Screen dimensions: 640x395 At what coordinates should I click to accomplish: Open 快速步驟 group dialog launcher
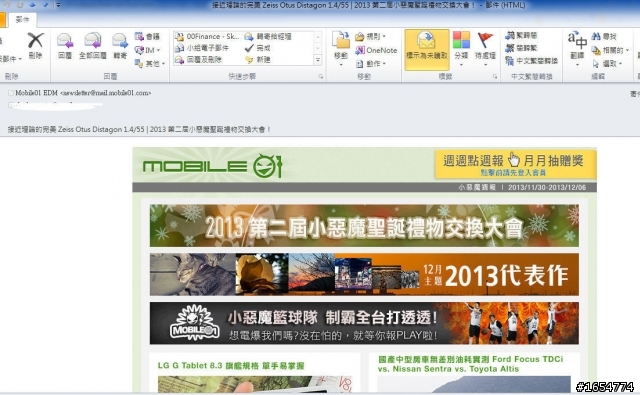pos(321,76)
